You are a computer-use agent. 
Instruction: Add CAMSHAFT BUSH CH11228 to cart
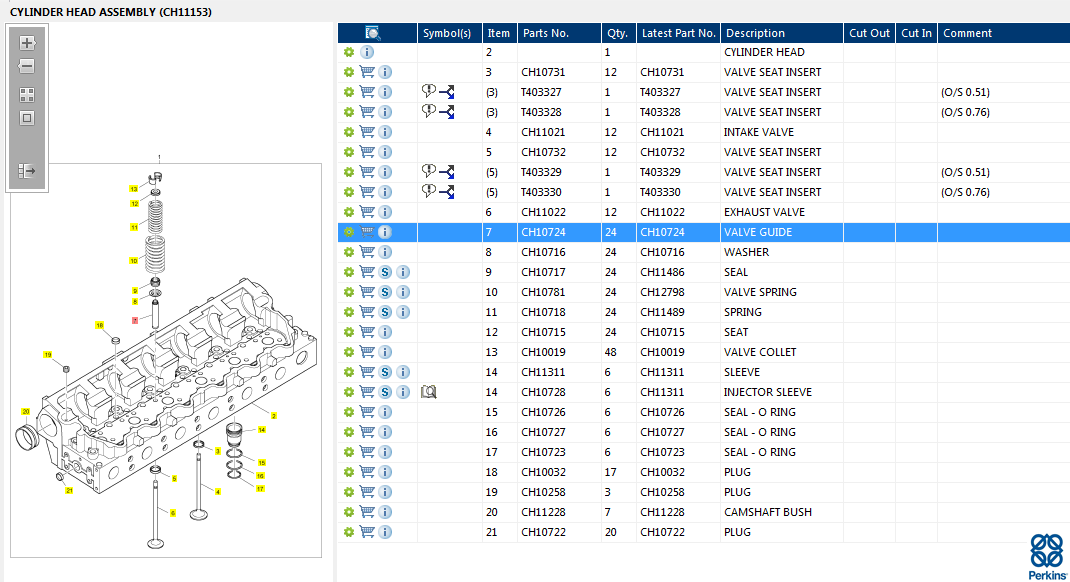click(x=367, y=512)
